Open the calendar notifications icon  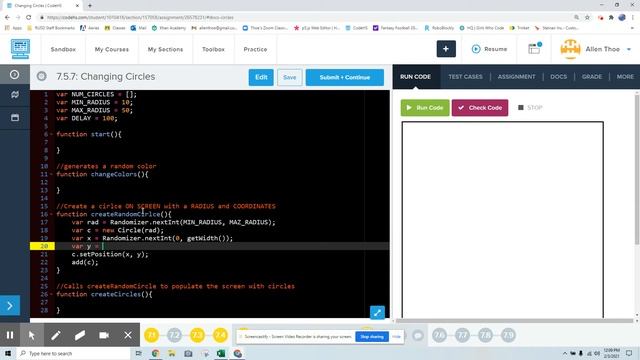(x=534, y=49)
